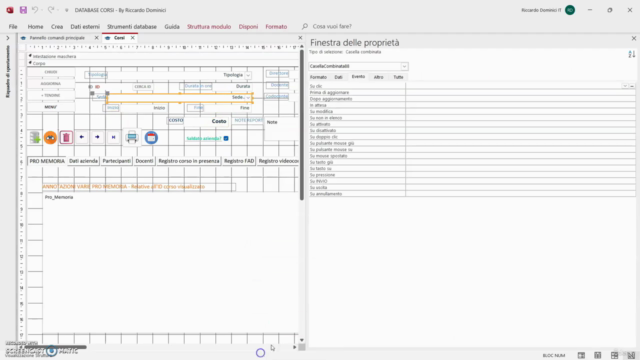Open the Strumenti database ribbon tab

pyautogui.click(x=132, y=27)
